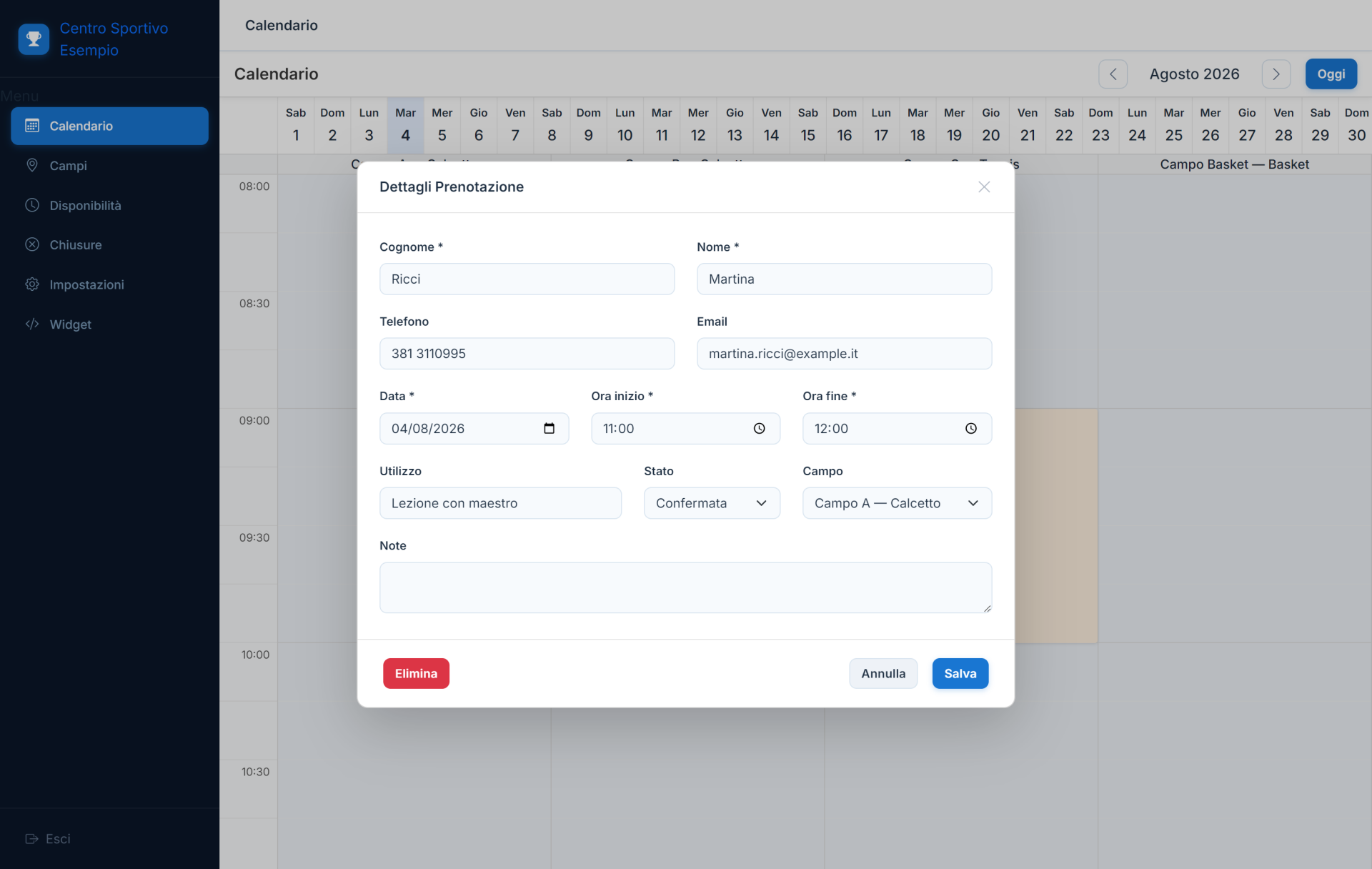Select Calendario in the sidebar
Image resolution: width=1372 pixels, height=869 pixels.
pos(109,126)
